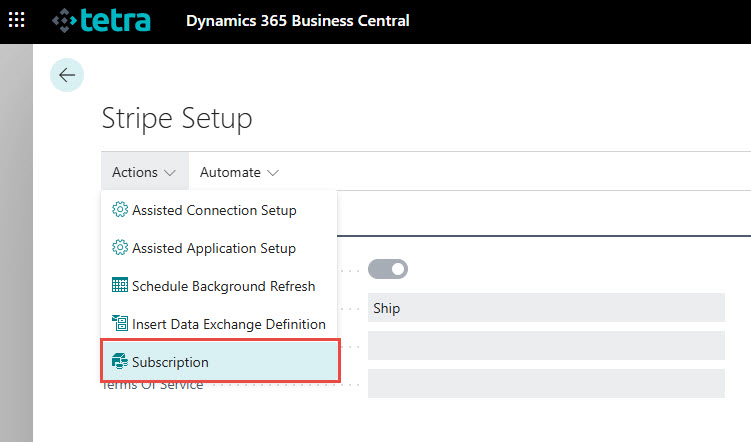Select the Subscription menu entry
This screenshot has height=442, width=751.
(x=170, y=362)
